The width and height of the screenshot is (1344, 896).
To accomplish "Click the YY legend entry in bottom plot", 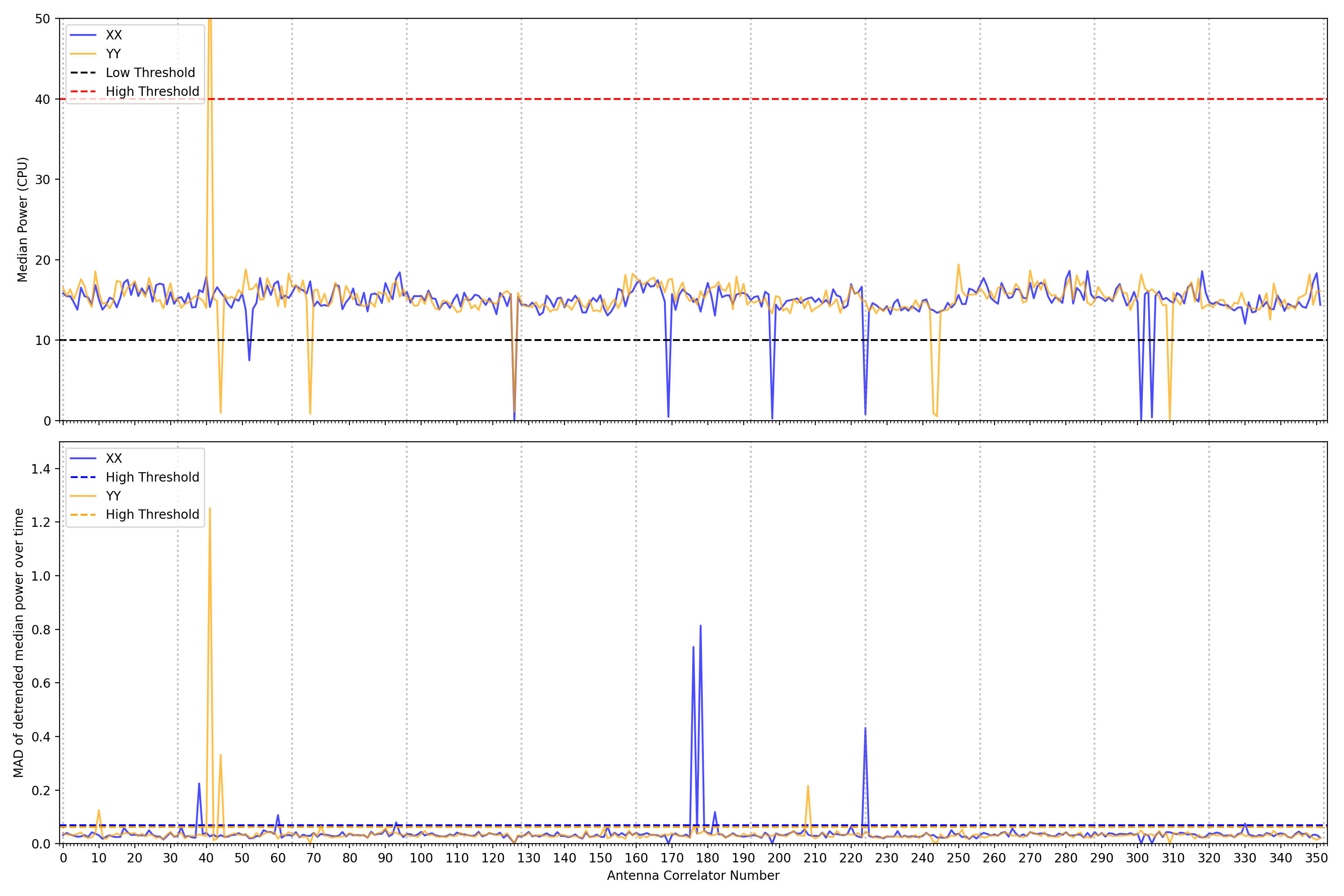I will pos(113,496).
